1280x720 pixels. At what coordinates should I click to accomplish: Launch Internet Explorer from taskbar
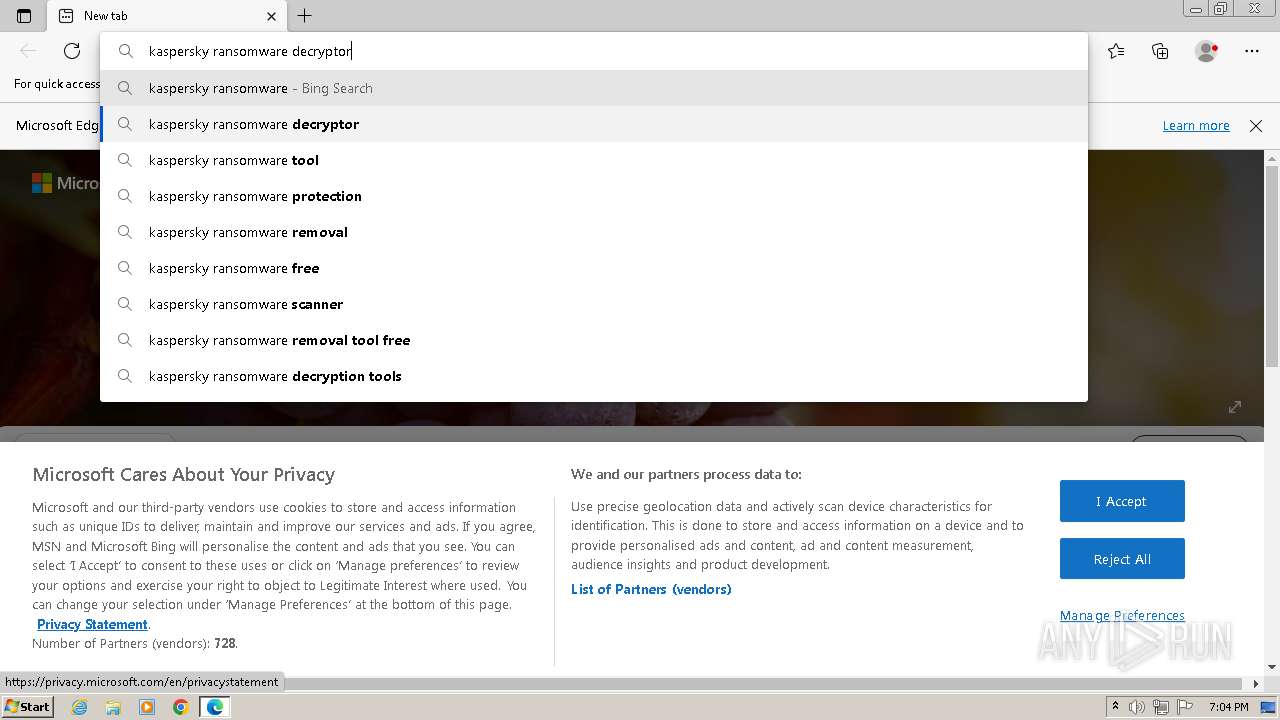[x=80, y=707]
